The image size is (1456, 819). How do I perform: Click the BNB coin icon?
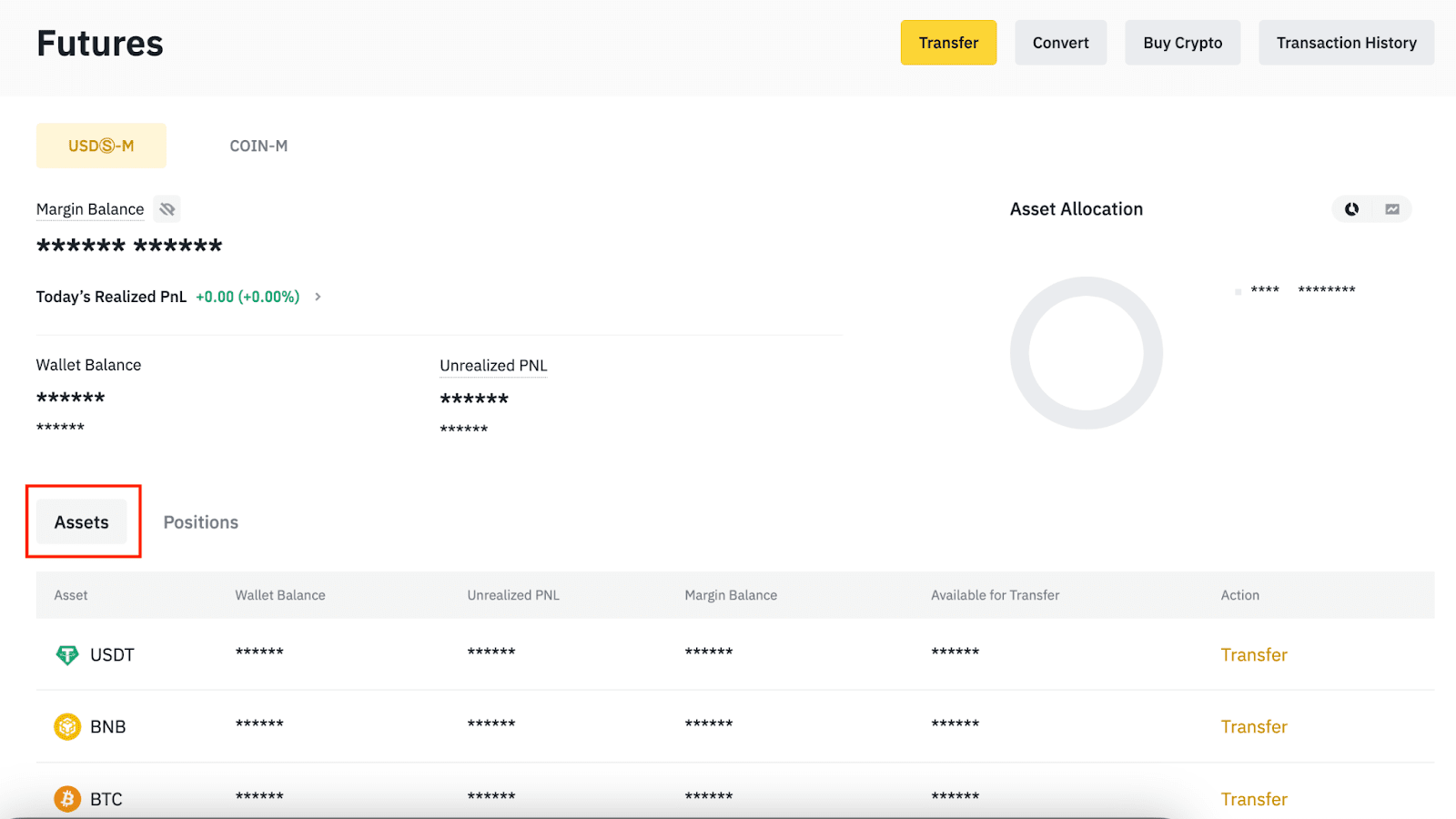pyautogui.click(x=67, y=727)
